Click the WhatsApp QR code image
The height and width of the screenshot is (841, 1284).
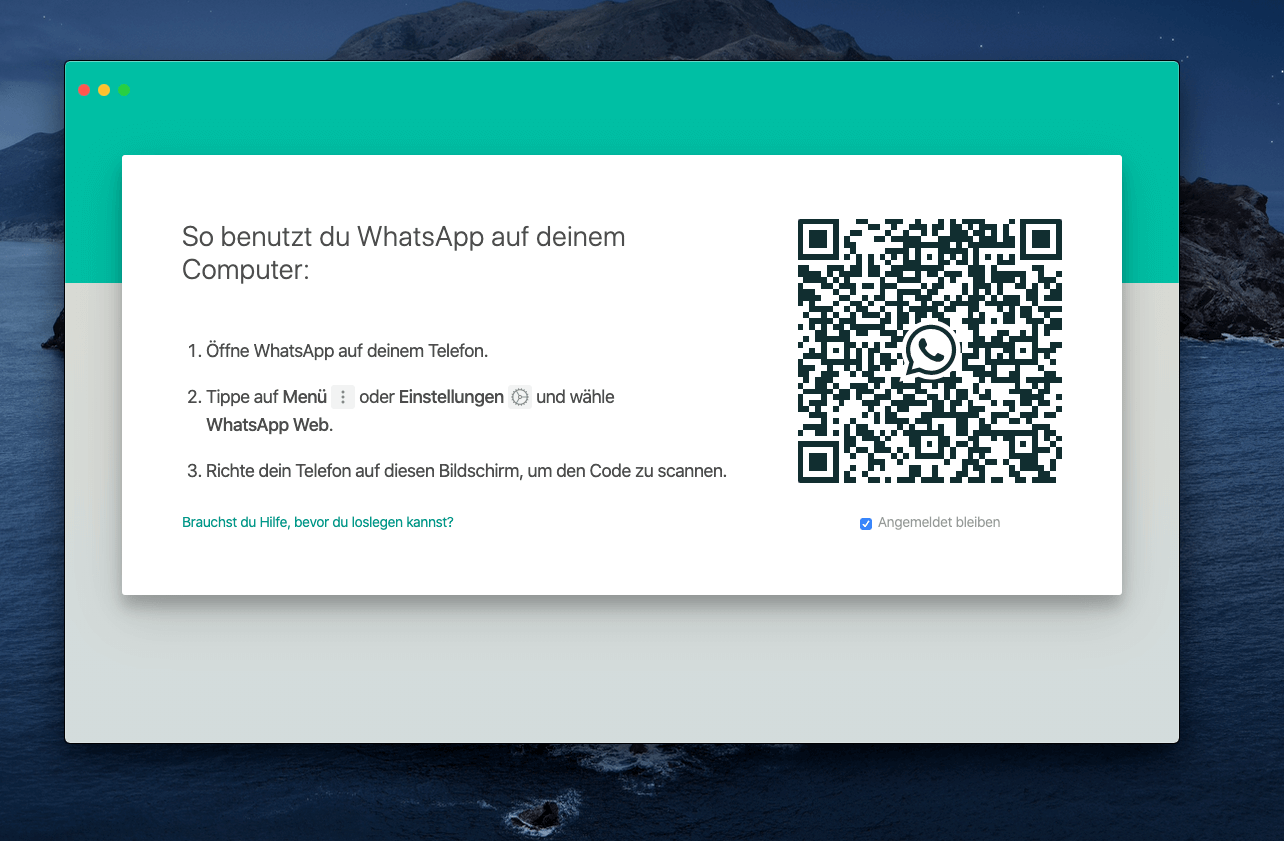(x=930, y=351)
